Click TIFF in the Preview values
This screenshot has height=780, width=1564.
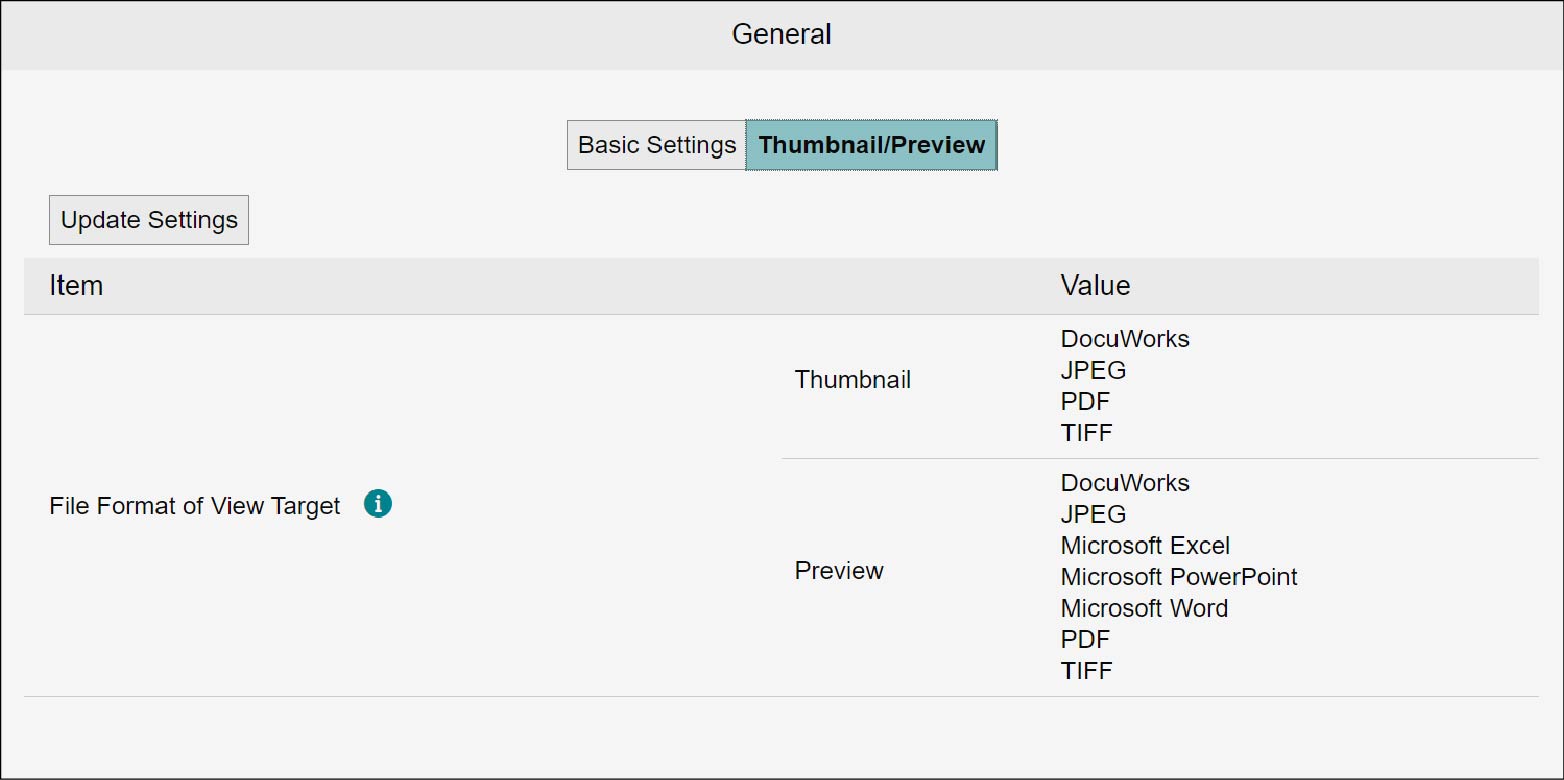[1086, 671]
